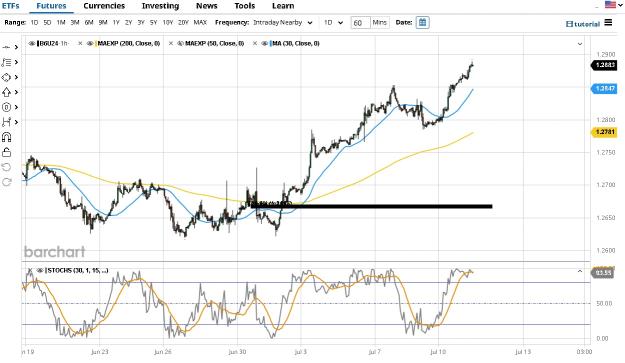Screen dimensions: 625x363
Task: Remove the MAEXP (50, Close, 0) study
Action: pos(171,43)
